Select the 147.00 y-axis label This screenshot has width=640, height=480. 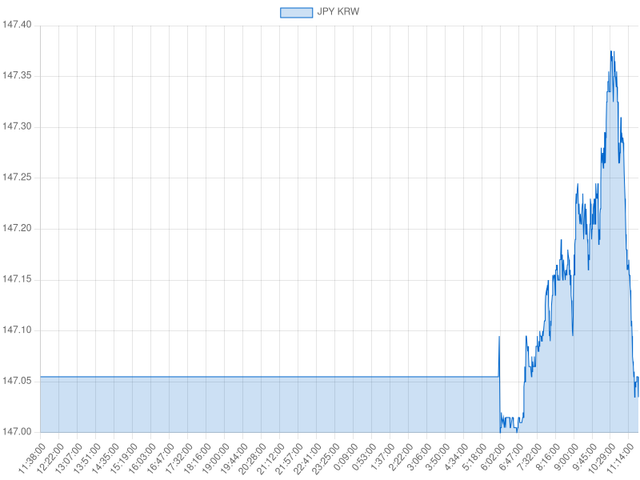tap(17, 432)
